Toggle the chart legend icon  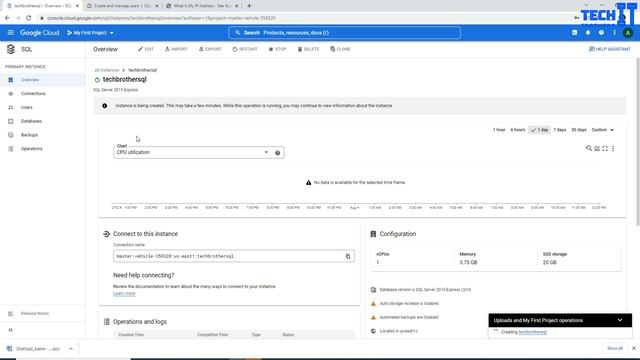pyautogui.click(x=597, y=148)
